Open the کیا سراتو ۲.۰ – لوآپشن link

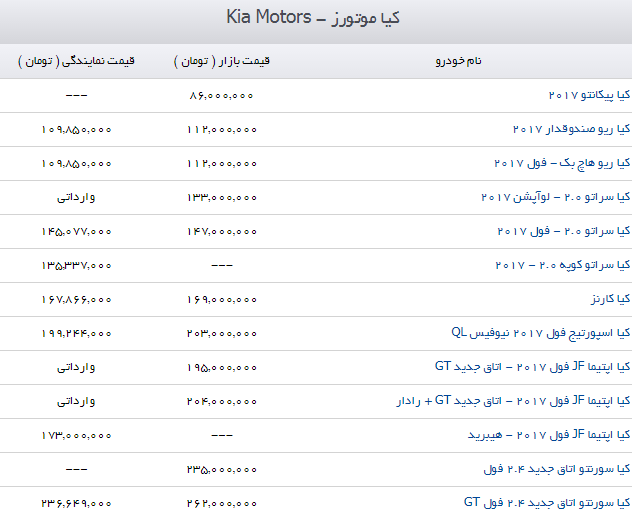(555, 197)
